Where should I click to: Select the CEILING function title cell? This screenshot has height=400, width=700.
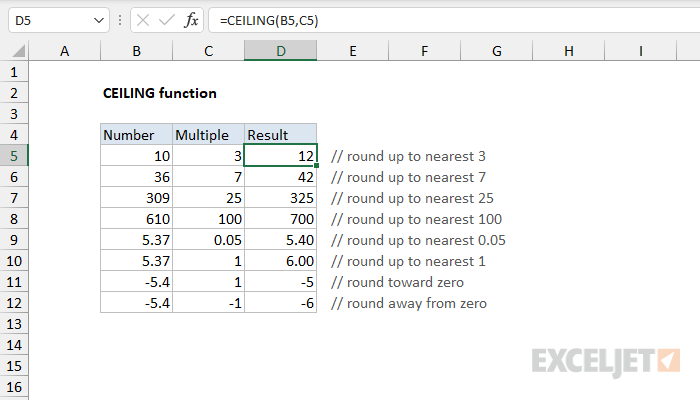point(159,93)
